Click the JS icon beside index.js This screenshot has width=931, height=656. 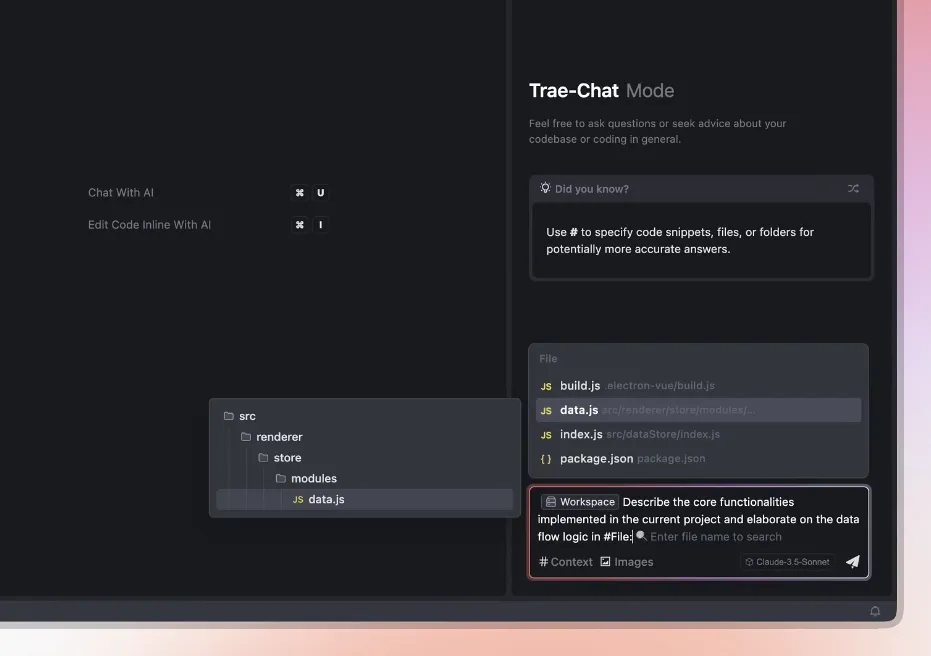coord(546,435)
